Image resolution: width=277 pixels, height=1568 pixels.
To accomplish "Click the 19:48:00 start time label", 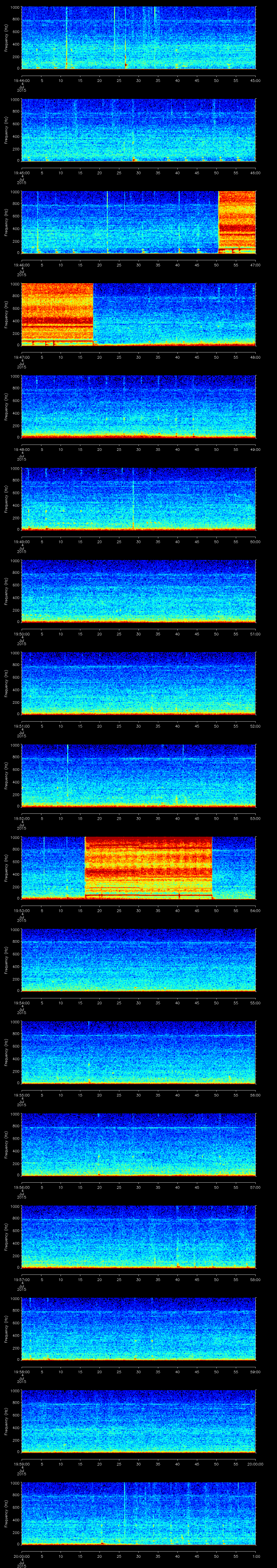I will point(22,450).
